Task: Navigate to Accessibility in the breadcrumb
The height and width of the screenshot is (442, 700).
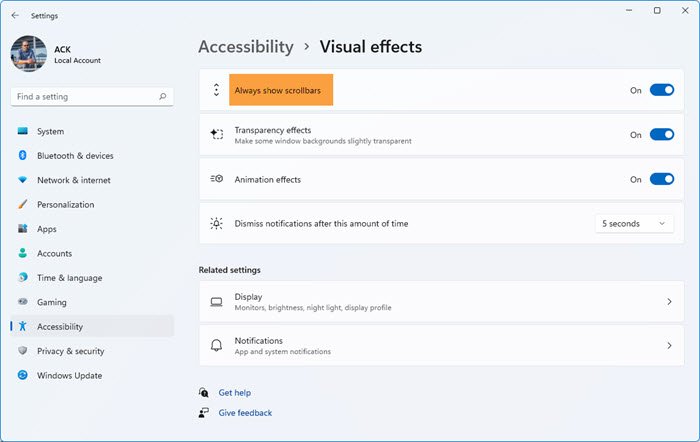Action: 246,47
